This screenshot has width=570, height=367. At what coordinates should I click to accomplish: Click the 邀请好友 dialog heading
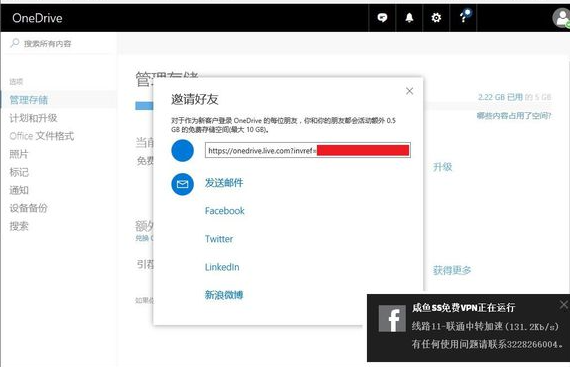click(195, 99)
